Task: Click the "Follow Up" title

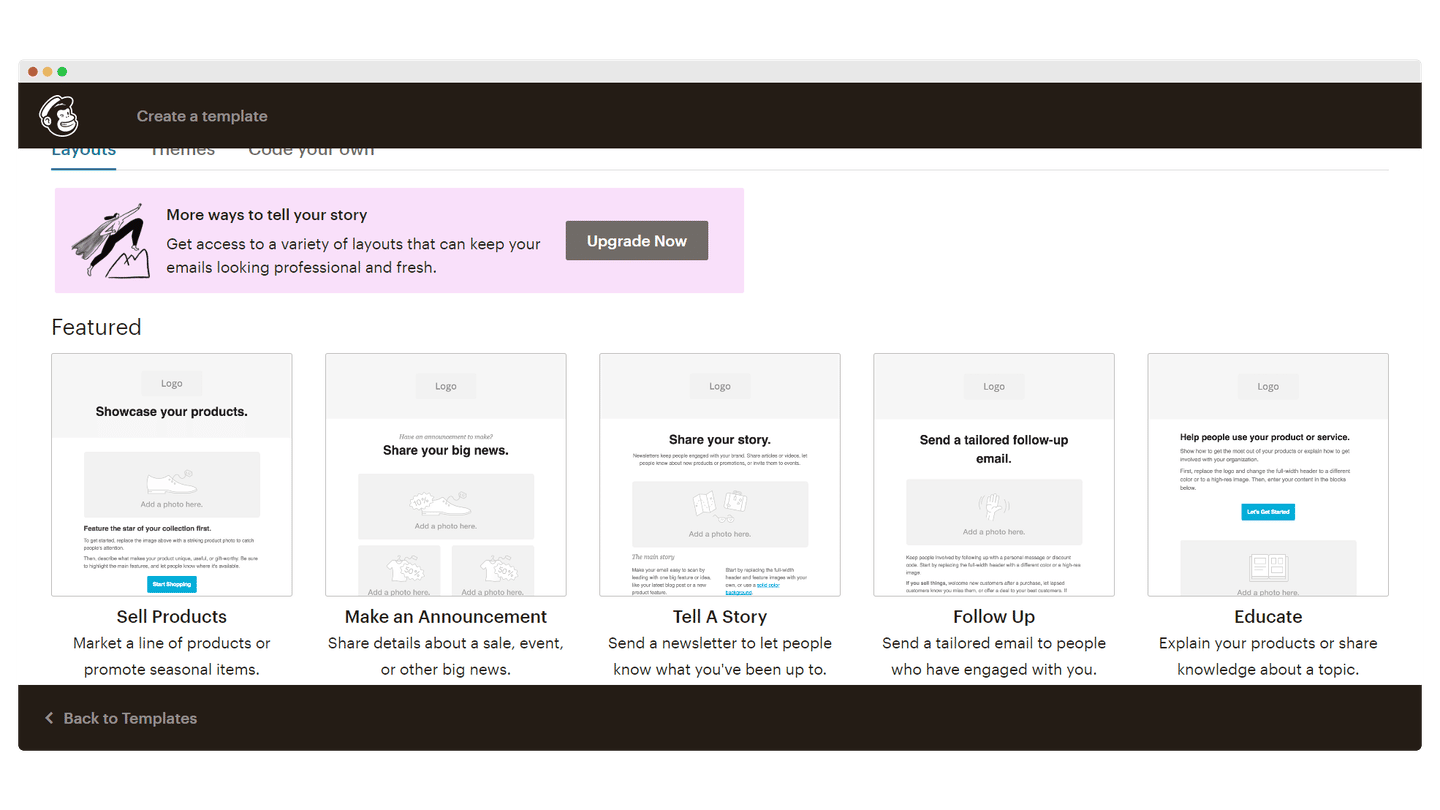Action: coord(994,617)
